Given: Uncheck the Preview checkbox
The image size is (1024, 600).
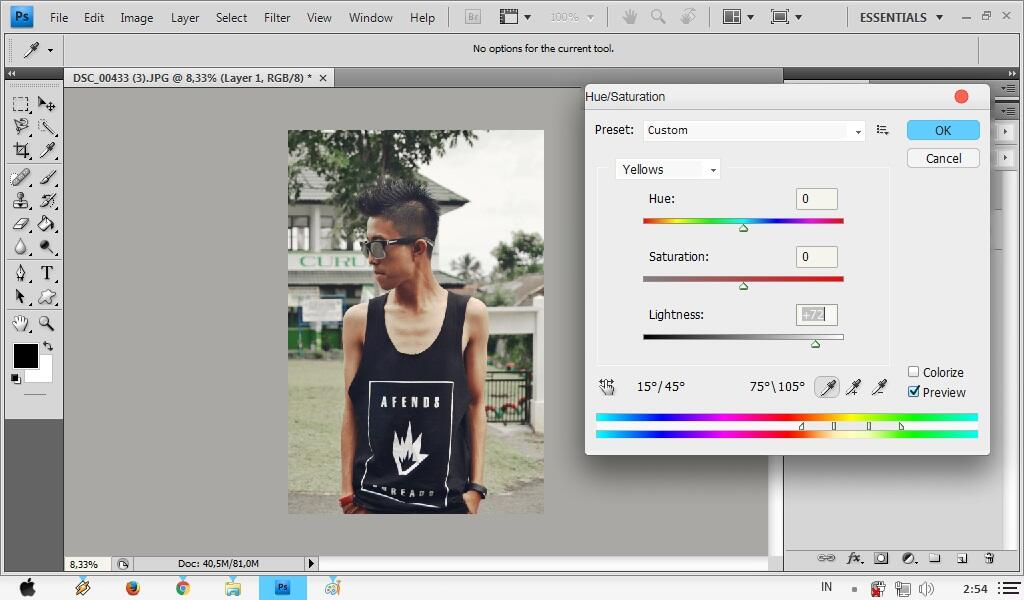Looking at the screenshot, I should point(914,392).
